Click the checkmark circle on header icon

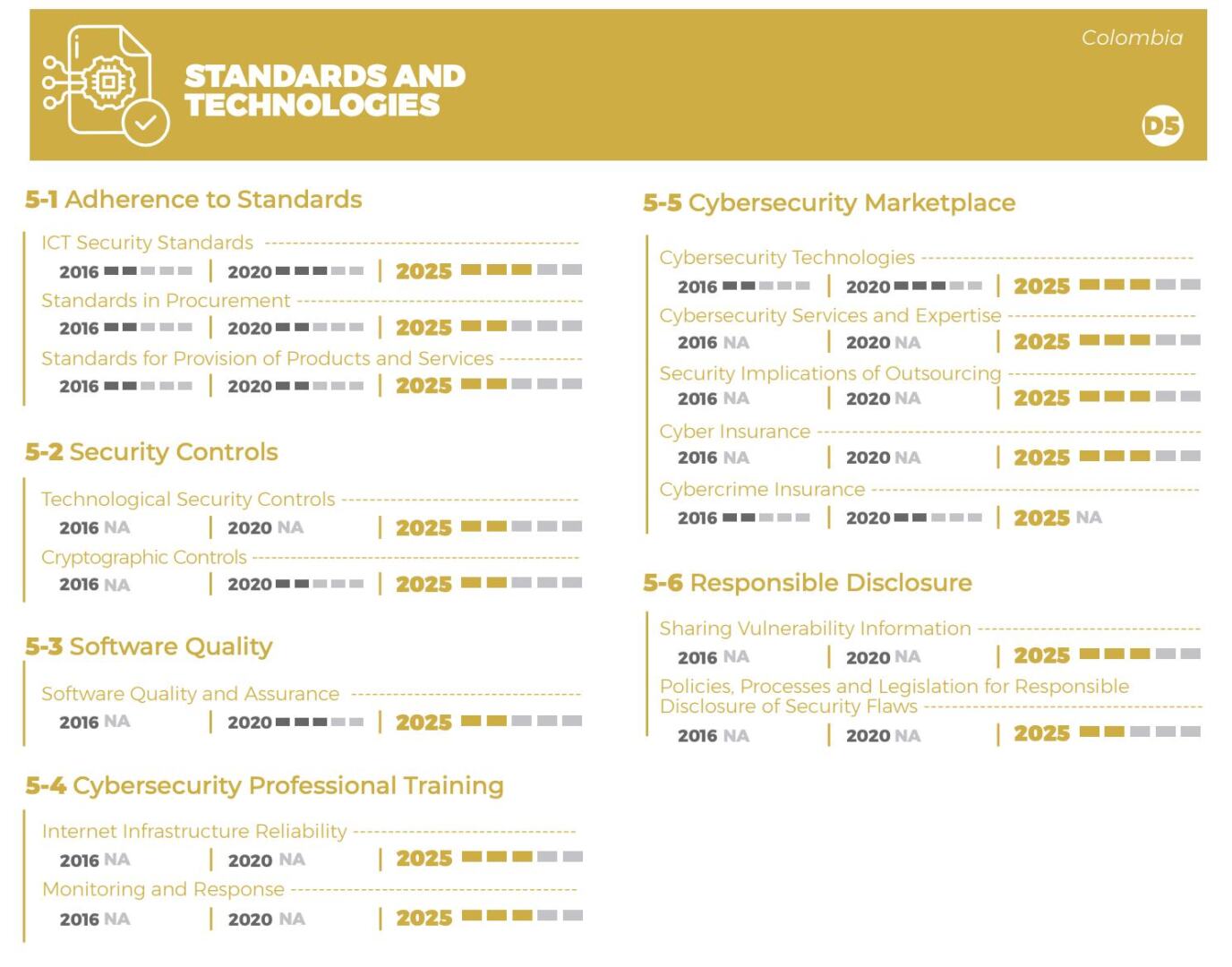(x=146, y=123)
